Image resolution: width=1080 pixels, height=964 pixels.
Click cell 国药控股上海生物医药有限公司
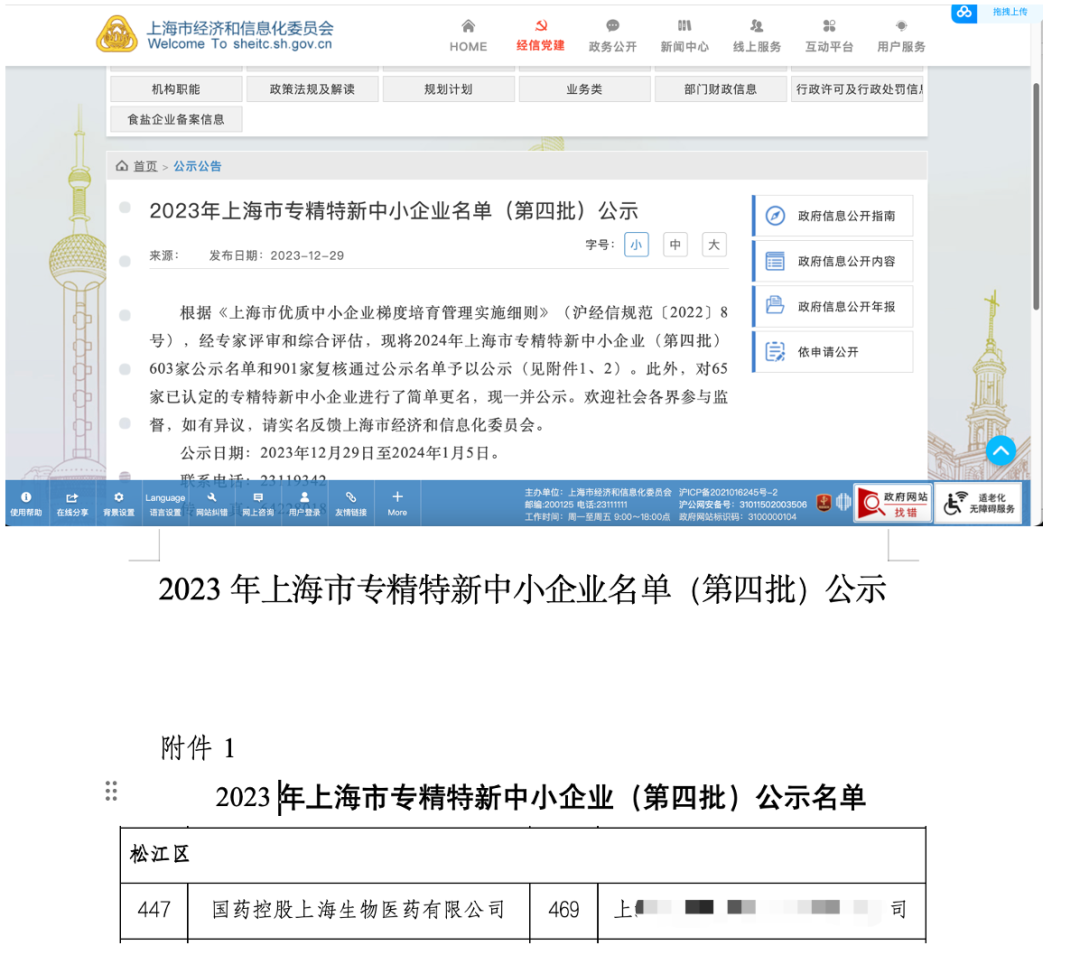click(358, 910)
